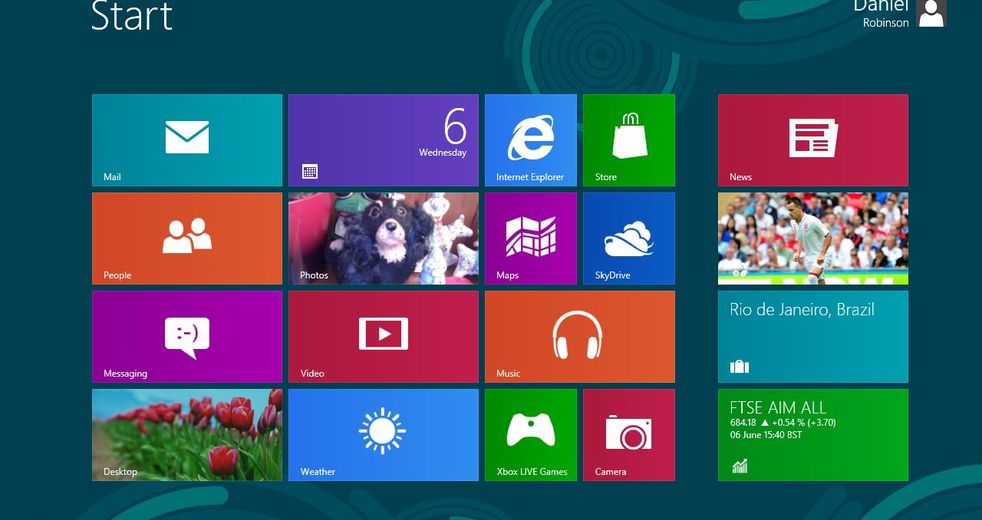Open the Camera tile
This screenshot has height=520, width=982.
click(629, 435)
